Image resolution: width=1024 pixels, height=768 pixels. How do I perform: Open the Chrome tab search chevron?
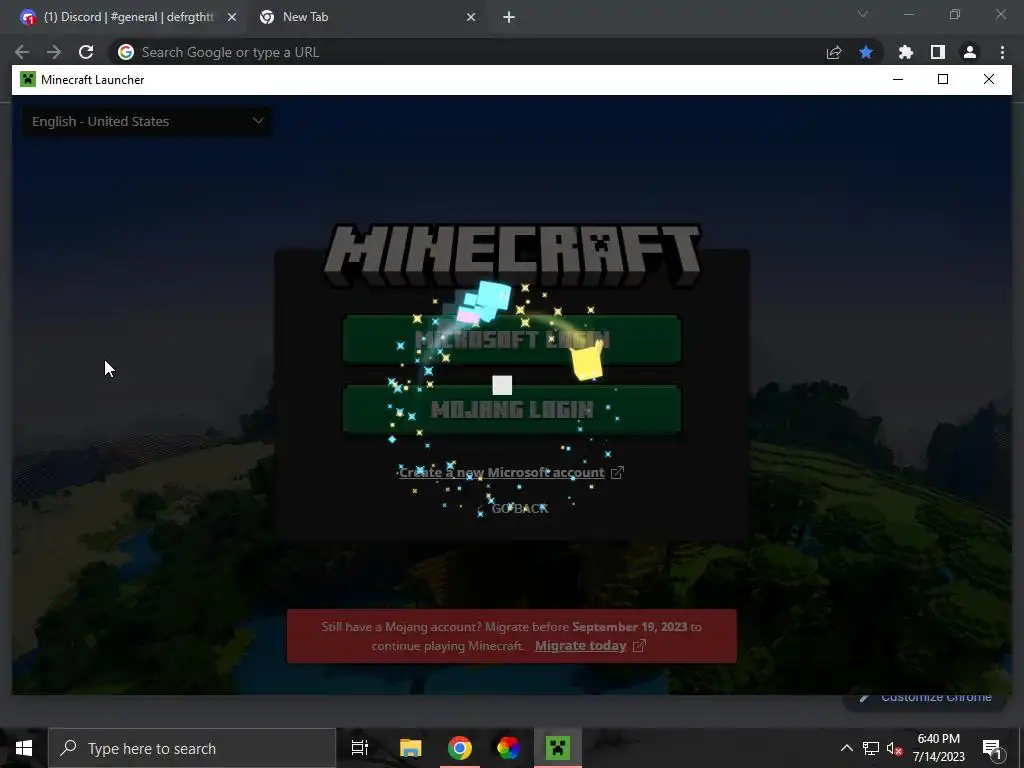[863, 14]
